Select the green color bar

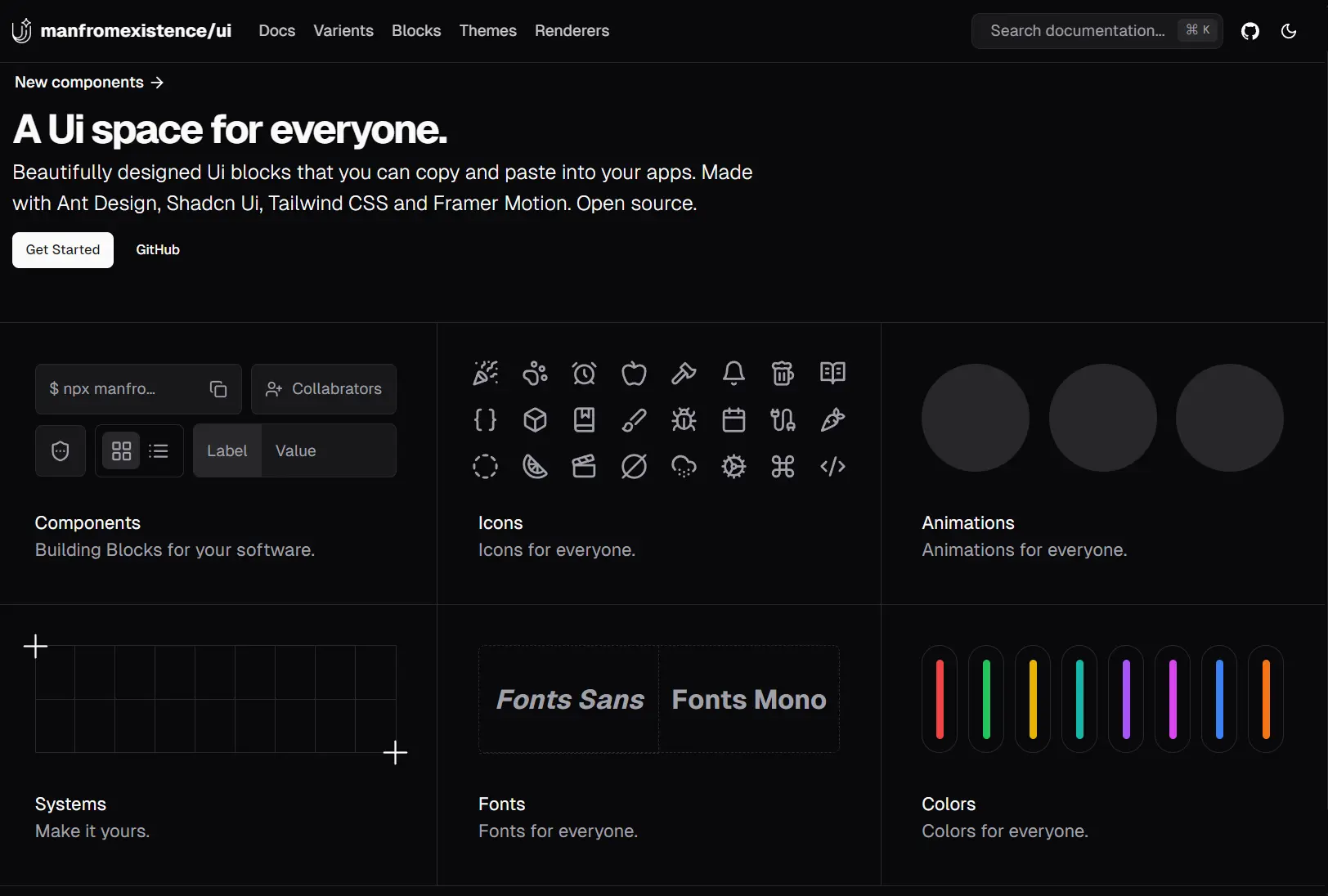(x=987, y=699)
